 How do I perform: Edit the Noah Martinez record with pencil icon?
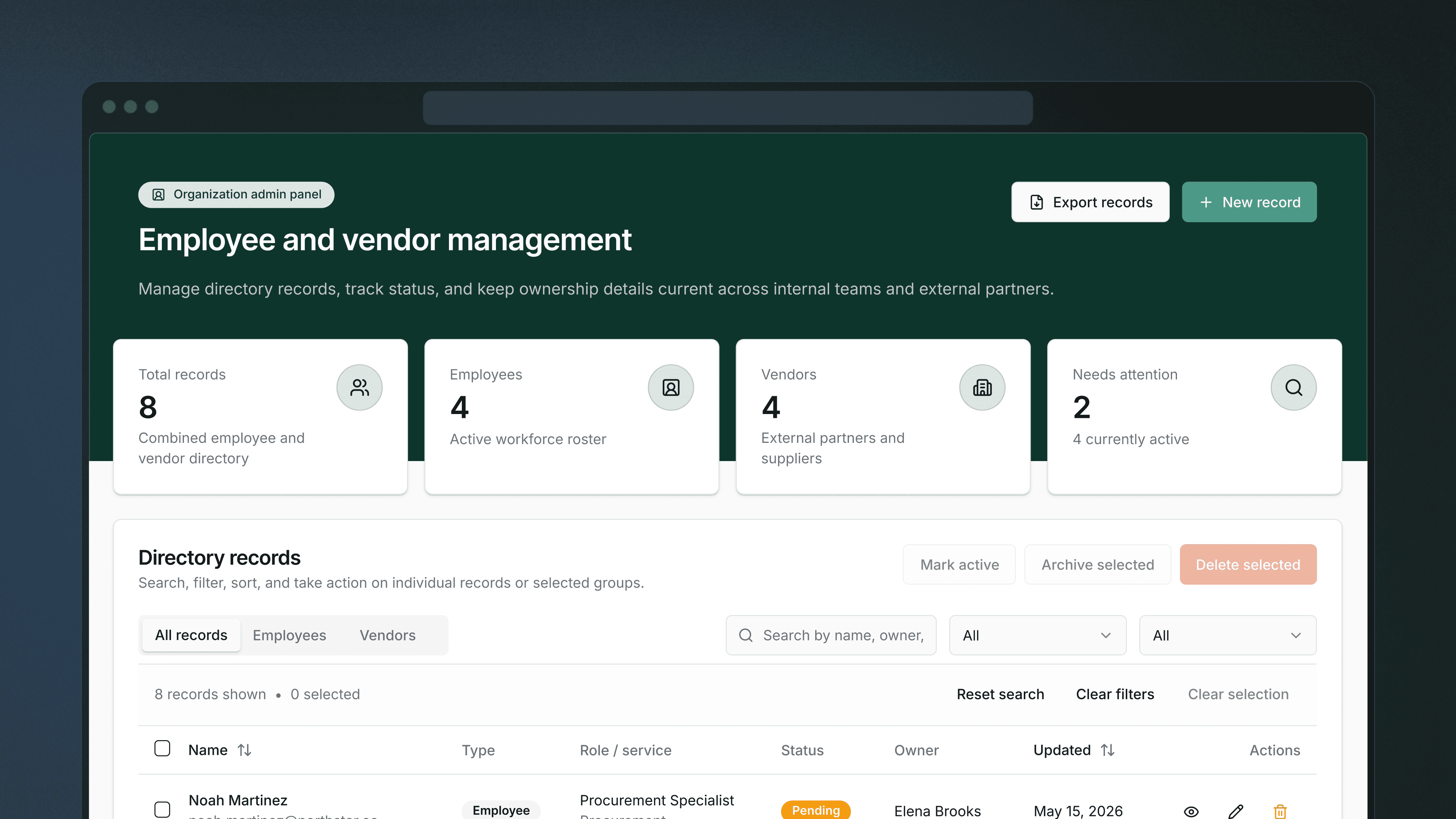coord(1236,812)
